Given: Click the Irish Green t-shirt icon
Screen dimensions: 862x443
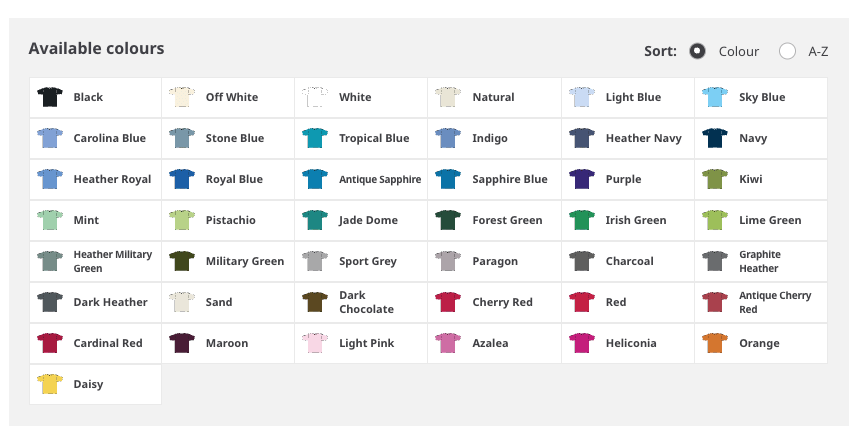Looking at the screenshot, I should click(x=581, y=220).
